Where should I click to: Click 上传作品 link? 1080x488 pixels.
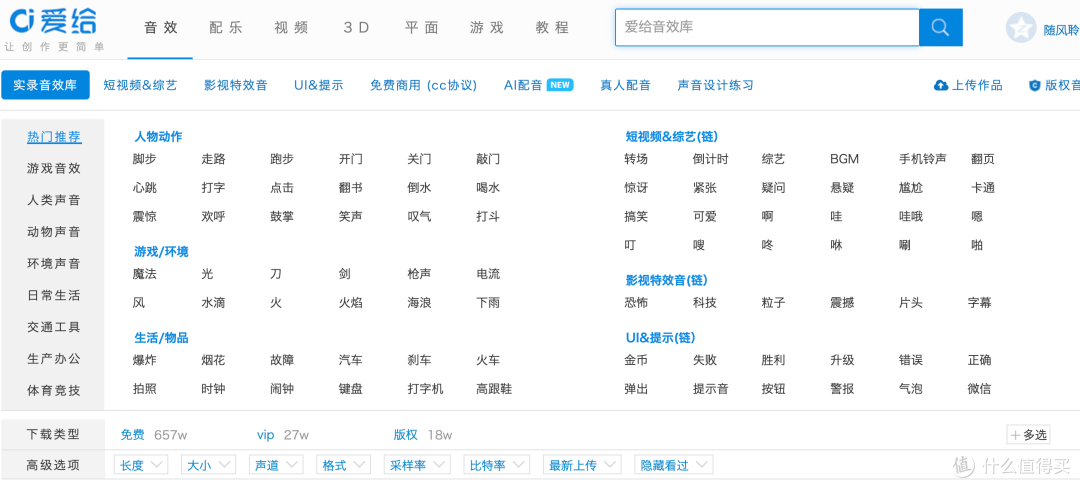(977, 85)
